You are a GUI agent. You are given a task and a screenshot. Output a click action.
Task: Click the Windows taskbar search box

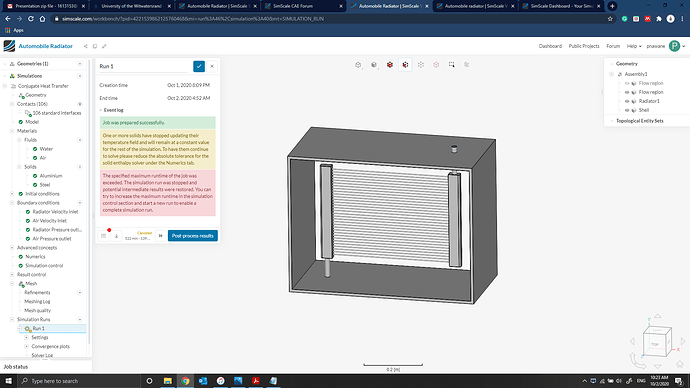(x=79, y=381)
